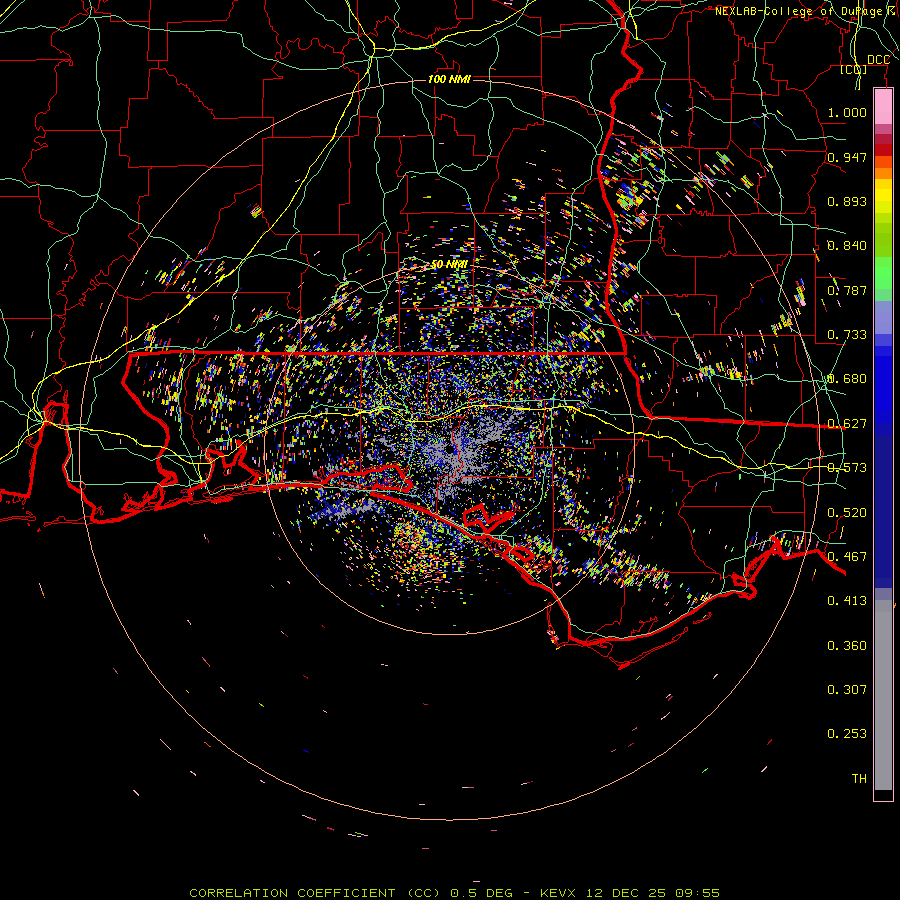Click the 0.840 scale value

[x=847, y=246]
